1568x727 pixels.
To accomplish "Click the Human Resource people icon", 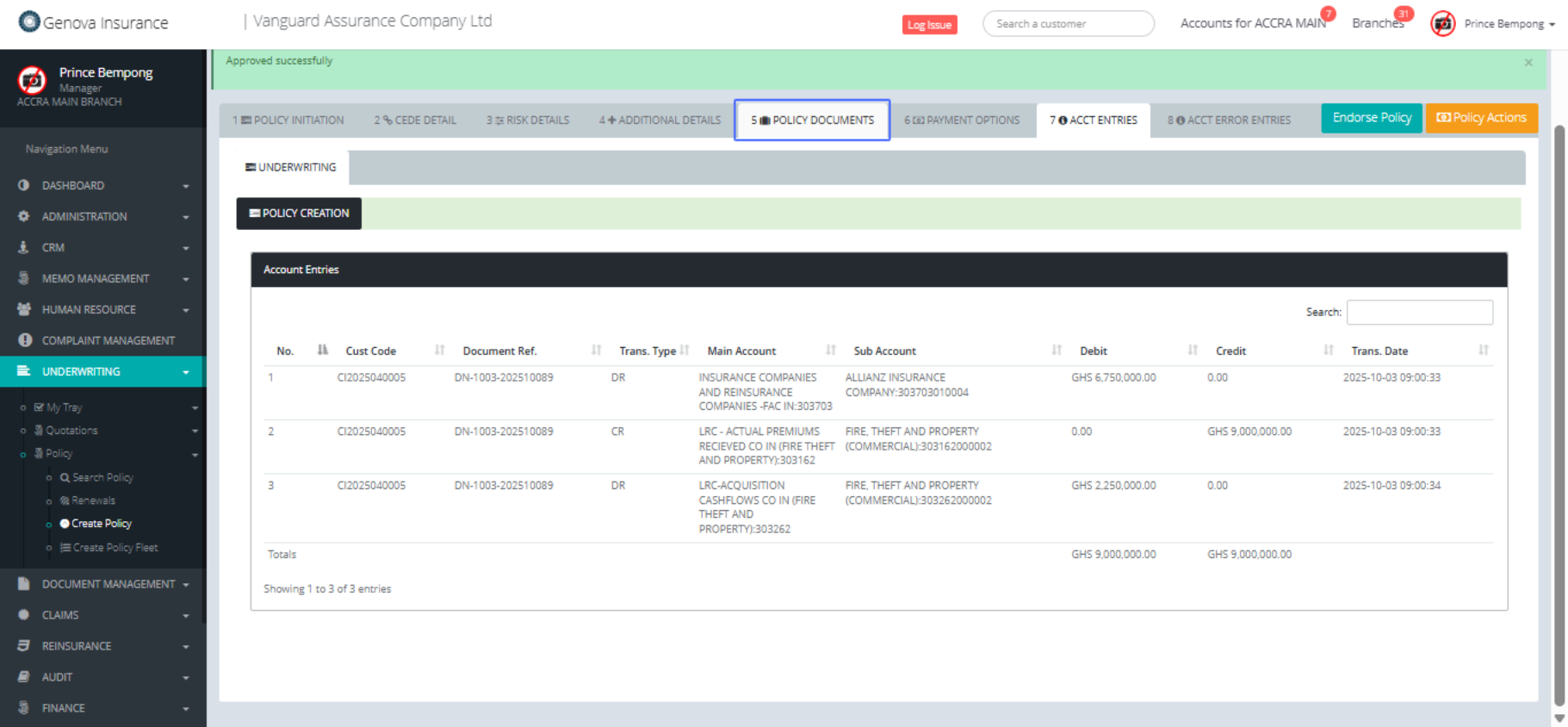I will click(24, 309).
